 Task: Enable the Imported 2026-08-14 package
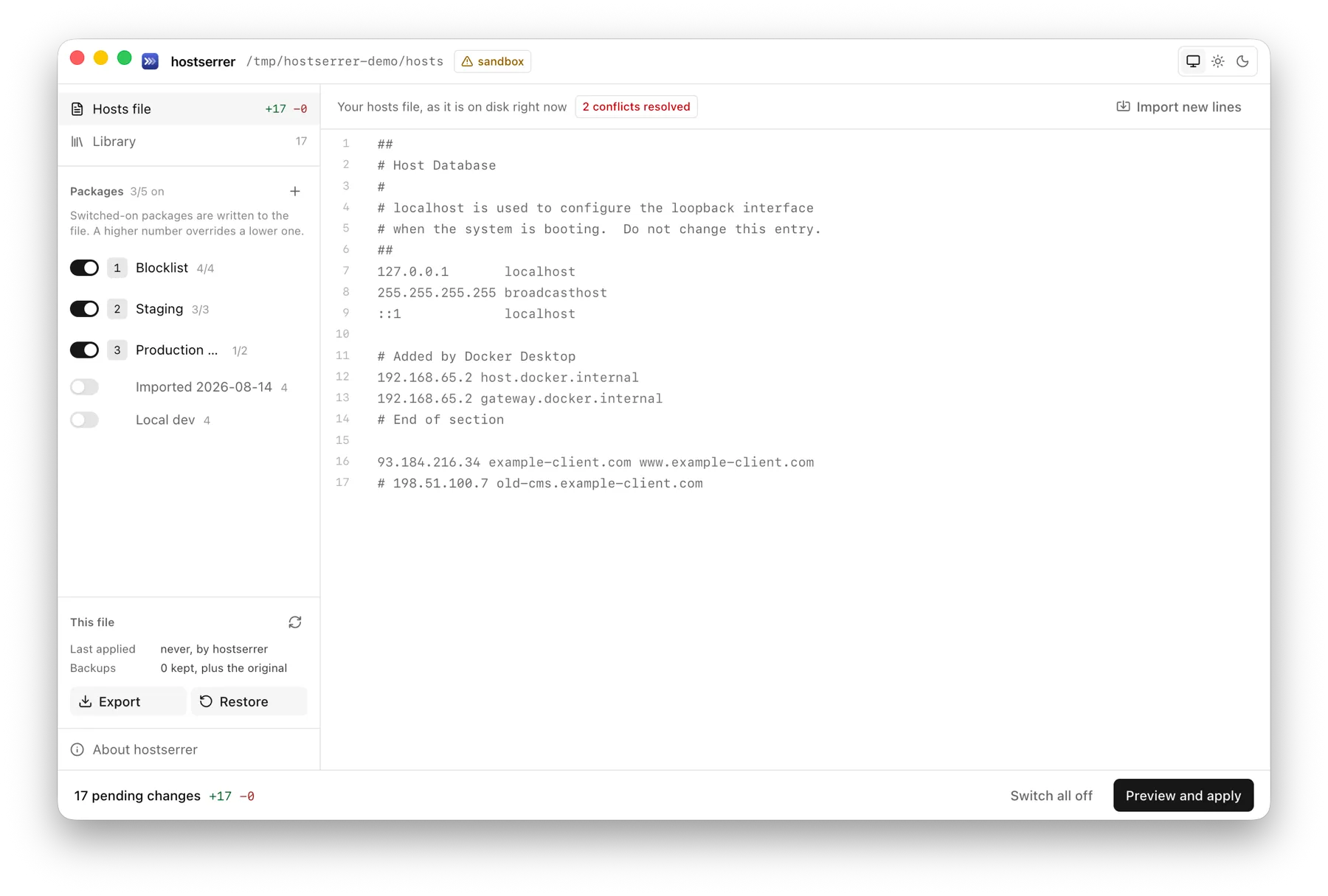85,387
